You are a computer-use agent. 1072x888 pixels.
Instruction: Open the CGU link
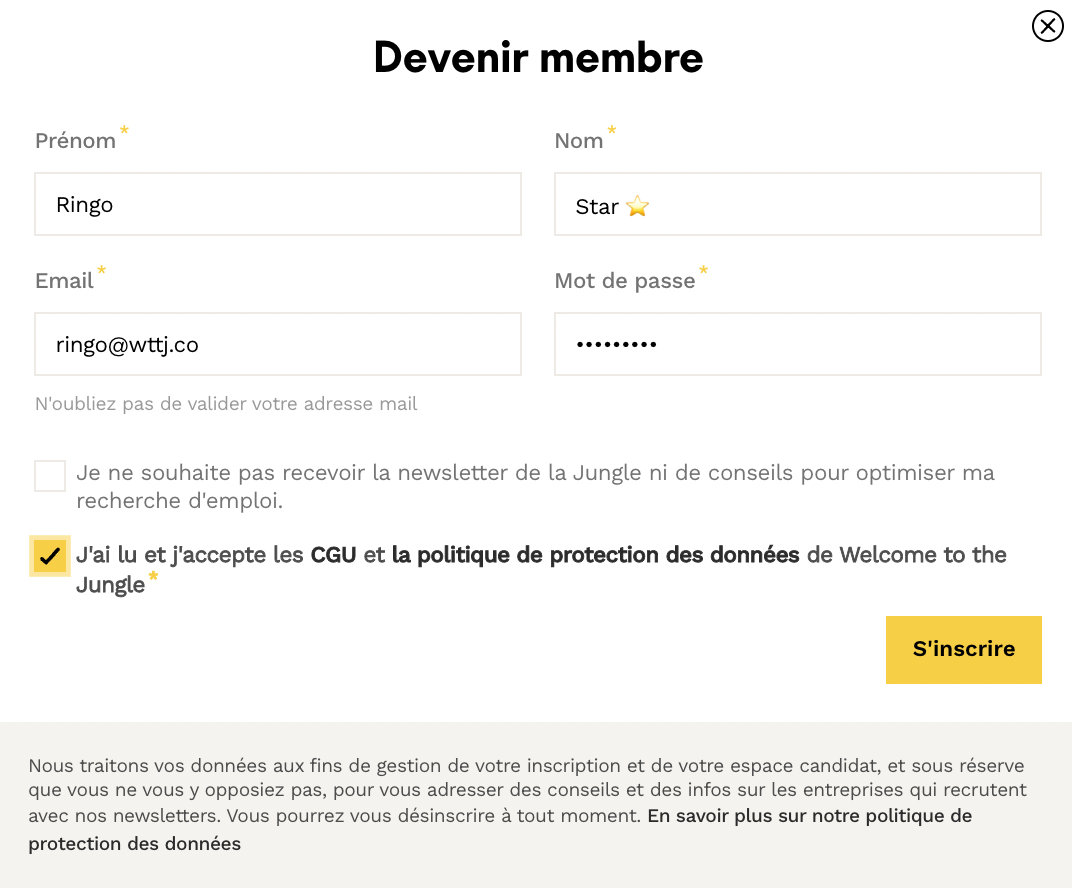pyautogui.click(x=333, y=555)
